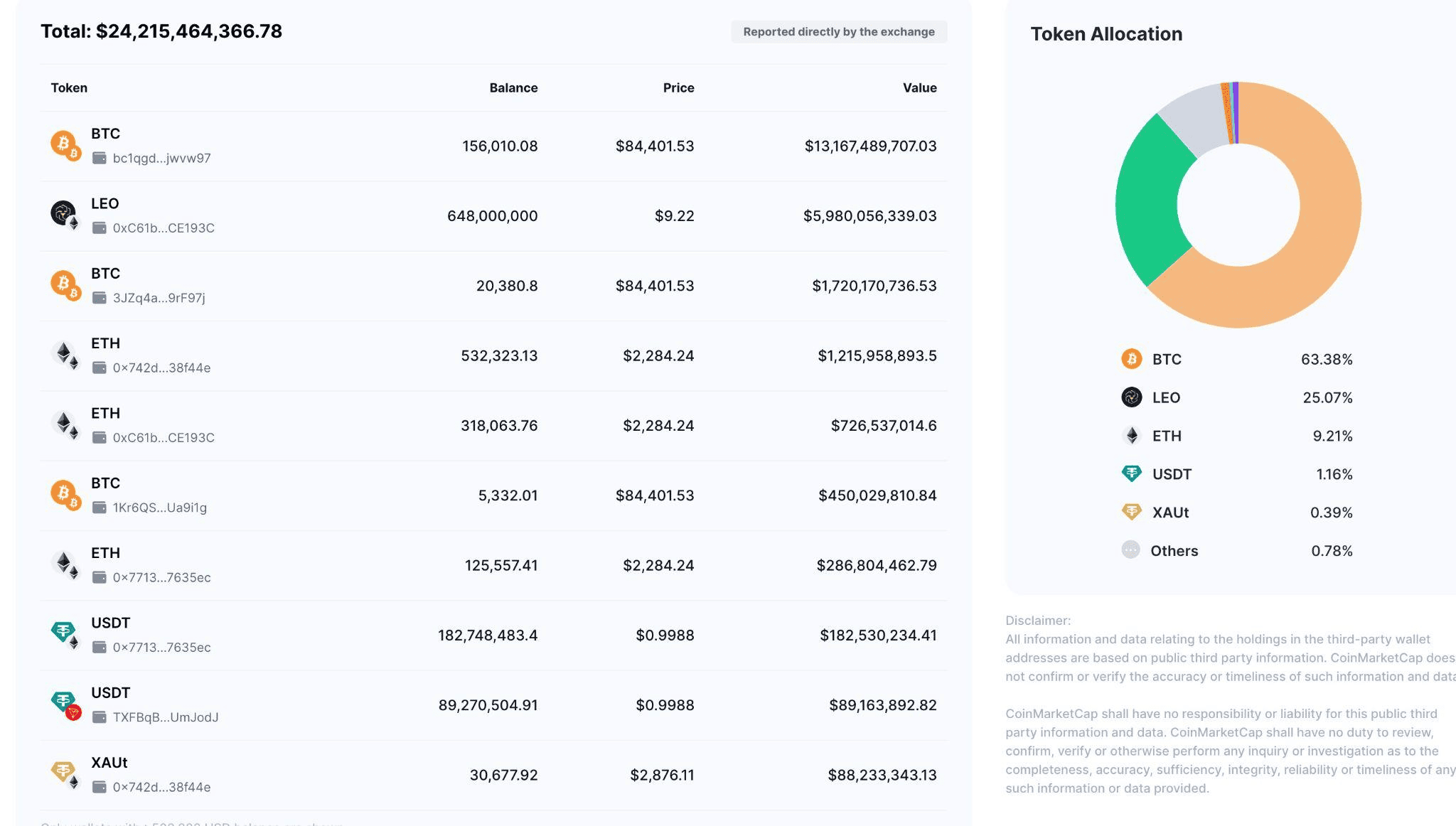This screenshot has height=826, width=1456.
Task: Click the wallet icon beside 3JZq4a...9rF97j
Action: [100, 298]
